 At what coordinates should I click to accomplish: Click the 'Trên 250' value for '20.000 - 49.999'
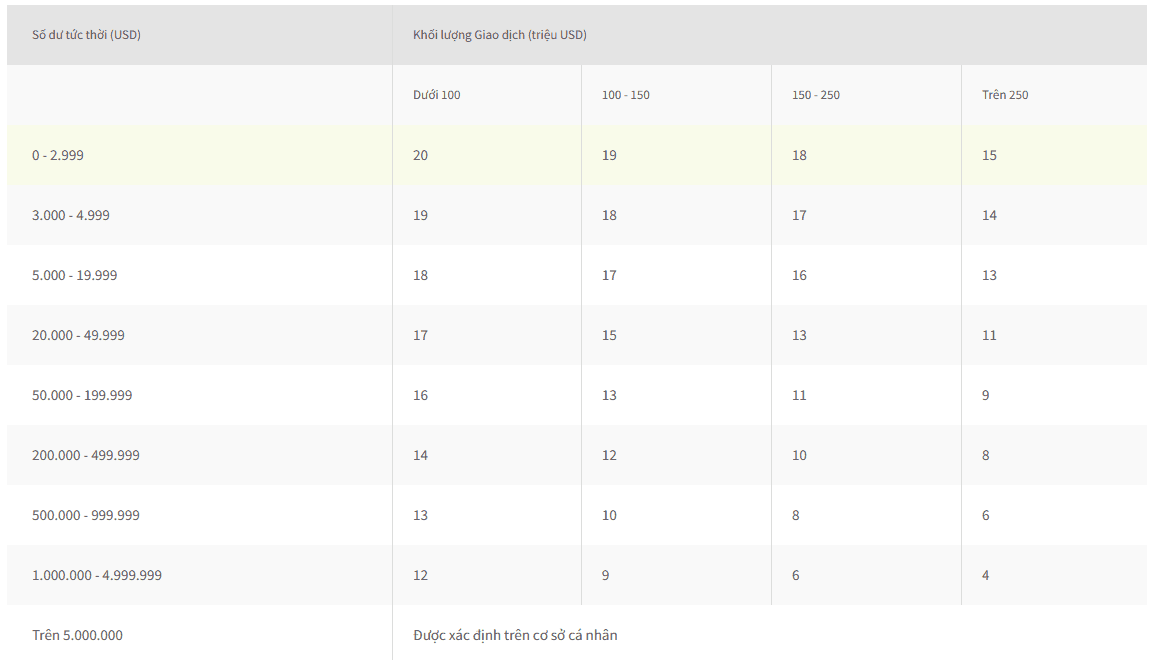coord(989,335)
